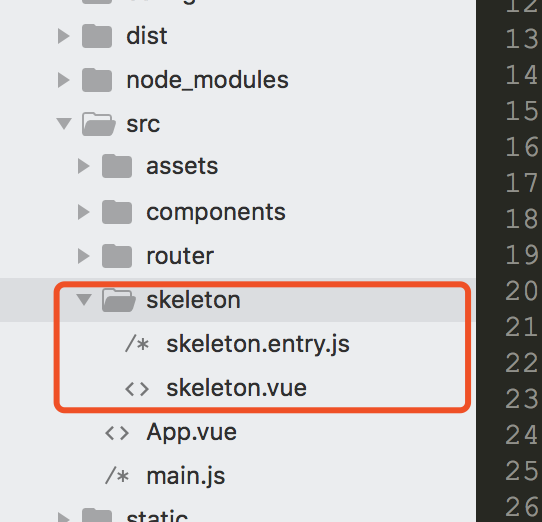Click line number 19 in the gutter
This screenshot has width=542, height=522.
pyautogui.click(x=522, y=255)
